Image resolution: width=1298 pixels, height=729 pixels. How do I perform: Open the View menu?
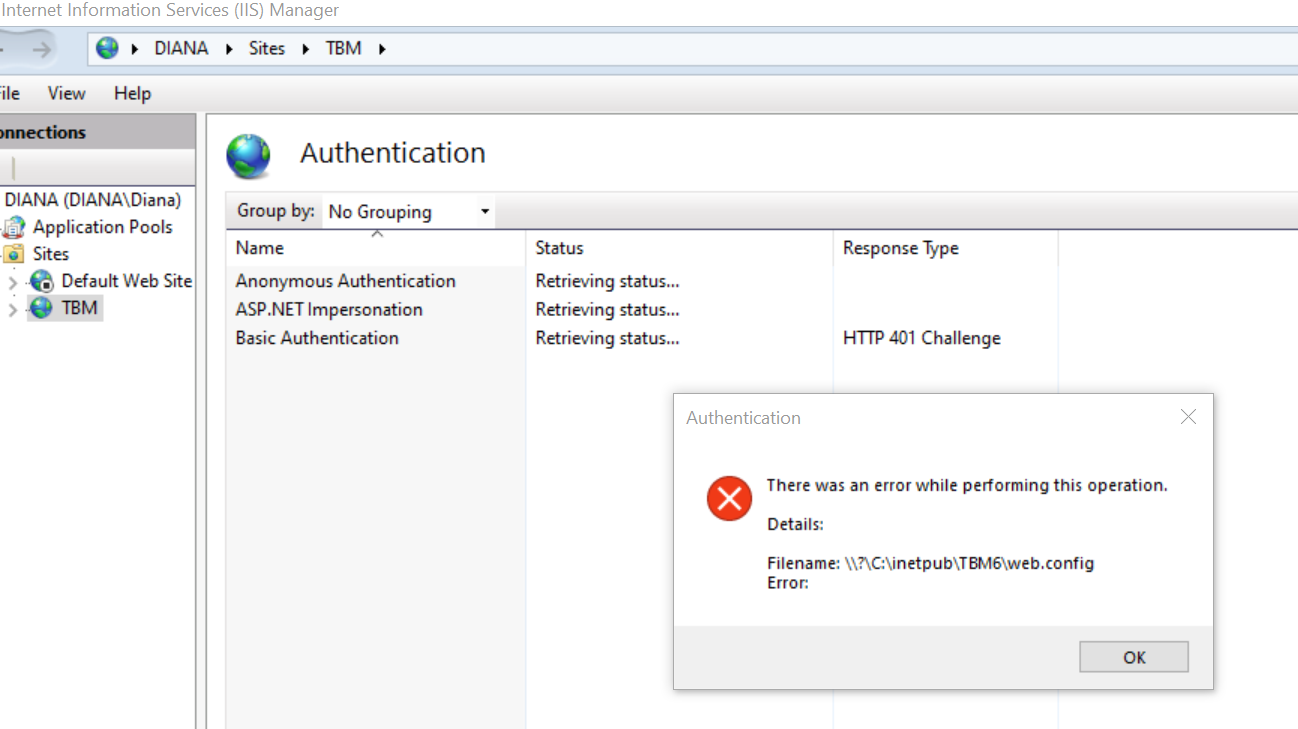click(66, 93)
